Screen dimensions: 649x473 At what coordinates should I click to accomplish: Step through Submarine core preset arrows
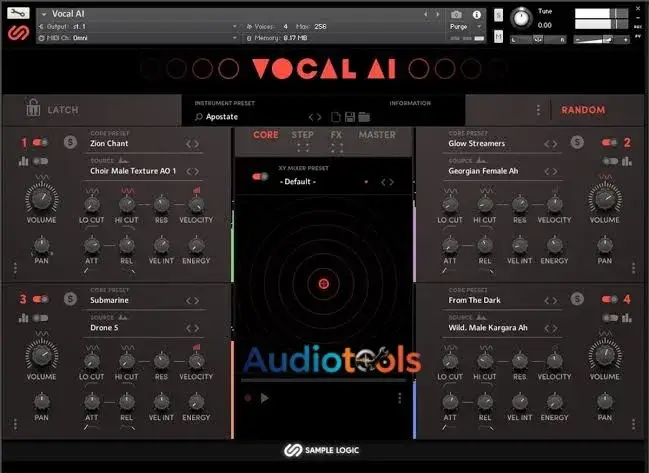pyautogui.click(x=192, y=300)
